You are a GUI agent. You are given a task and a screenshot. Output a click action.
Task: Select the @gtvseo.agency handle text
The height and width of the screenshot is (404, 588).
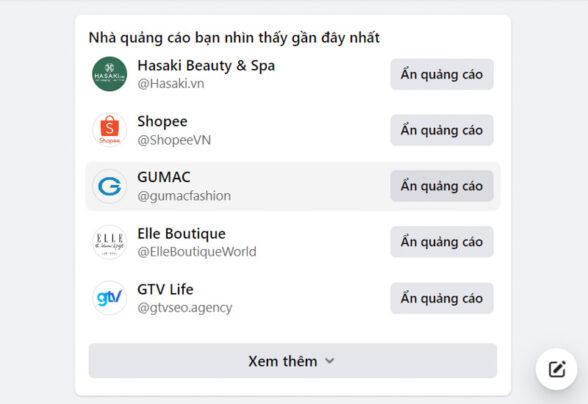click(x=185, y=308)
